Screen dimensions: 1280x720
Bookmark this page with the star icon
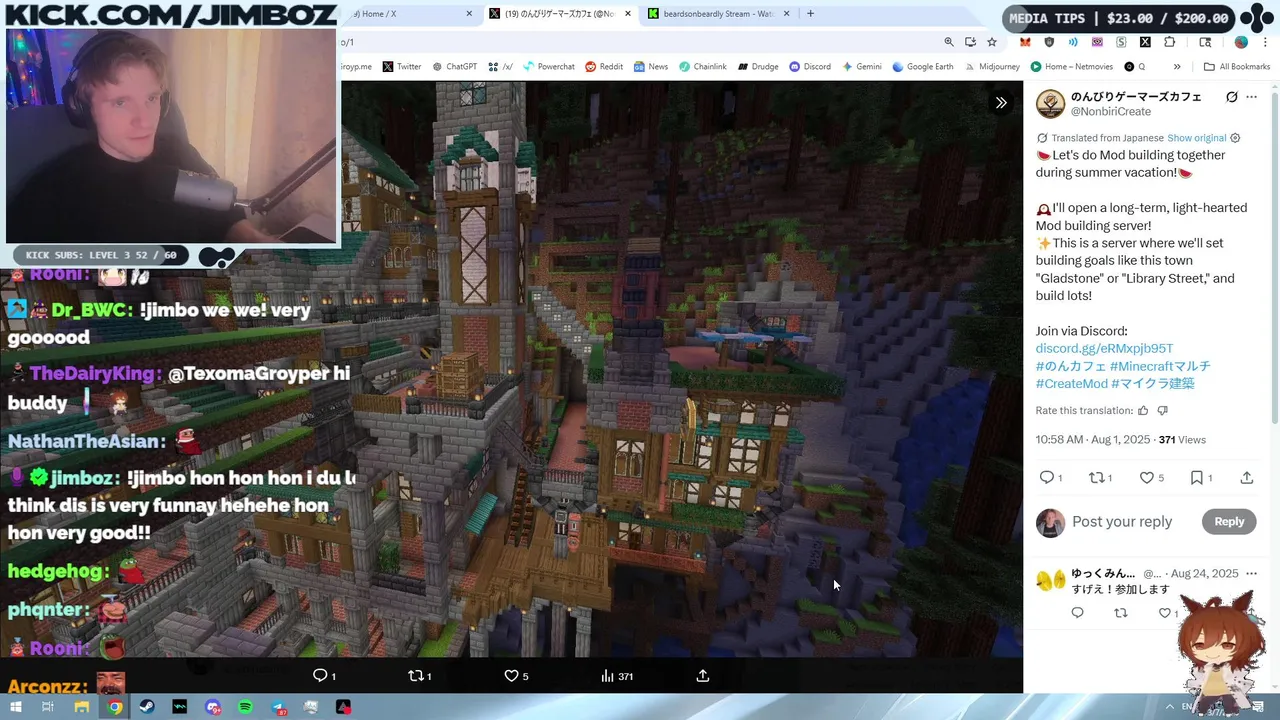coord(992,42)
